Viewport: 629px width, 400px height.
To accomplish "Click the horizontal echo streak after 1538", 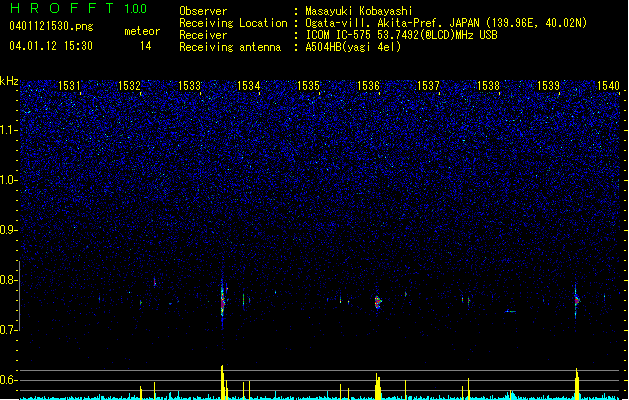I will pos(510,311).
